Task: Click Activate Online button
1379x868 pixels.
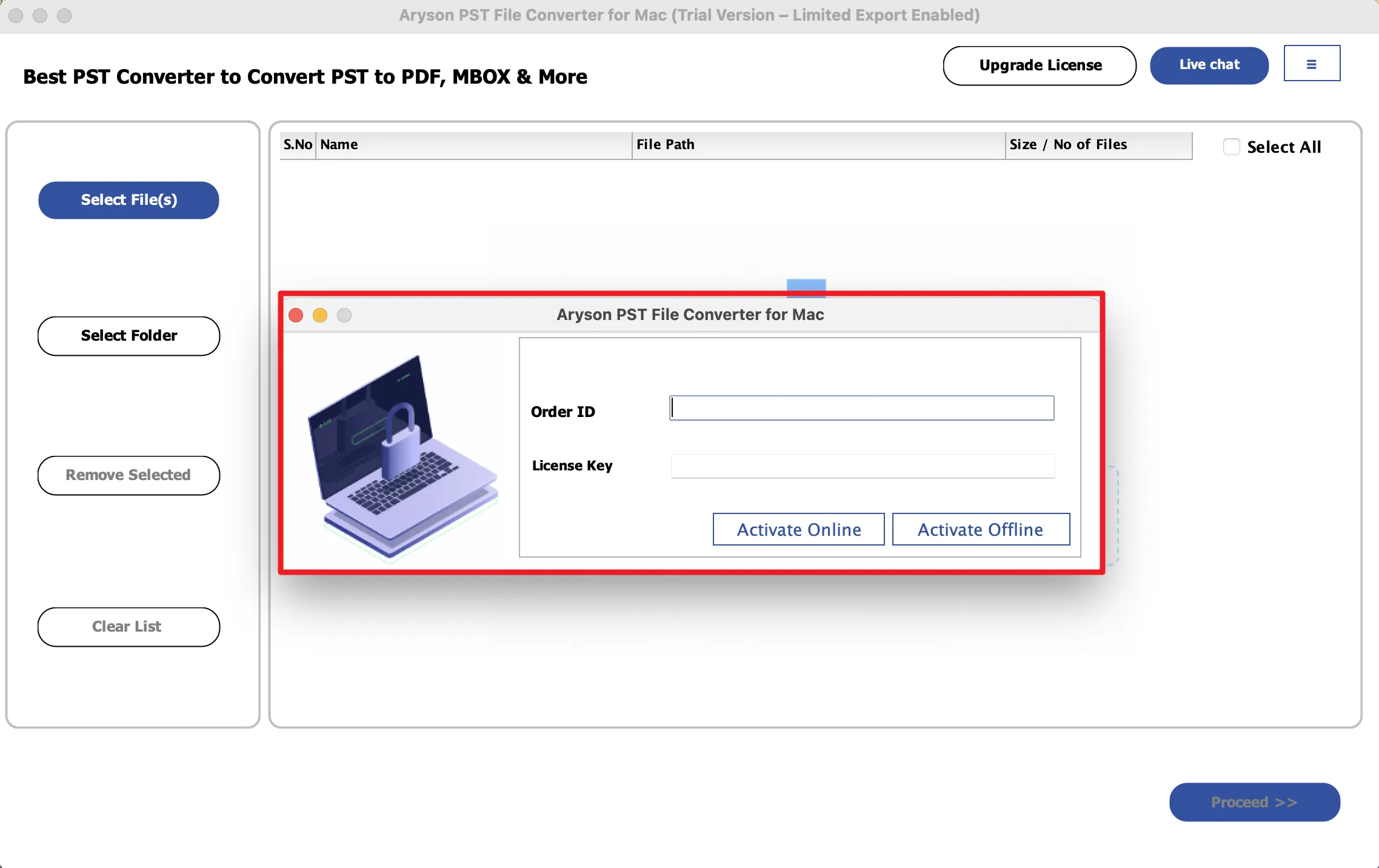Action: click(798, 529)
